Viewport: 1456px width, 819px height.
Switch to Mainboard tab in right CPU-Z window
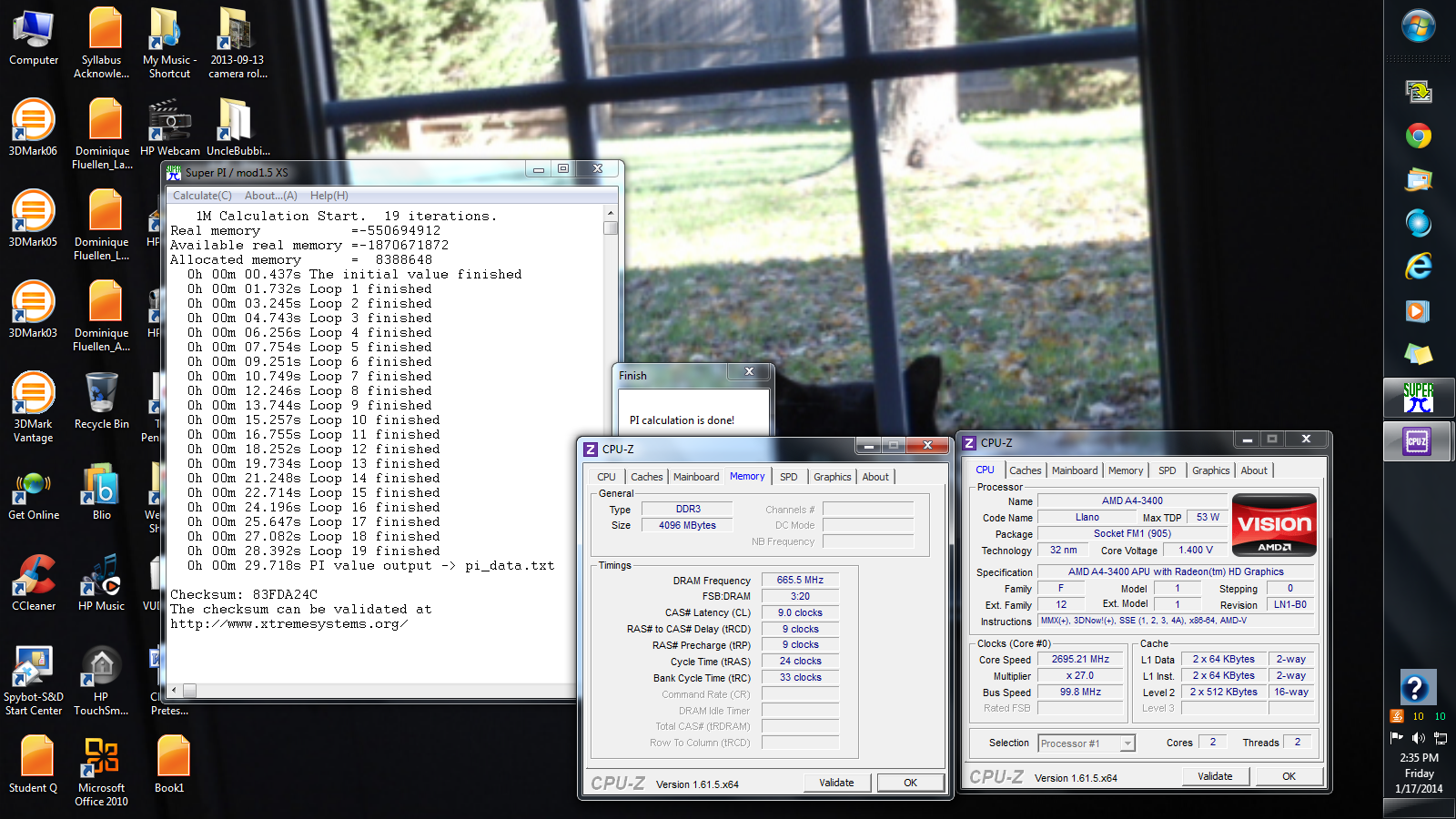point(1075,470)
